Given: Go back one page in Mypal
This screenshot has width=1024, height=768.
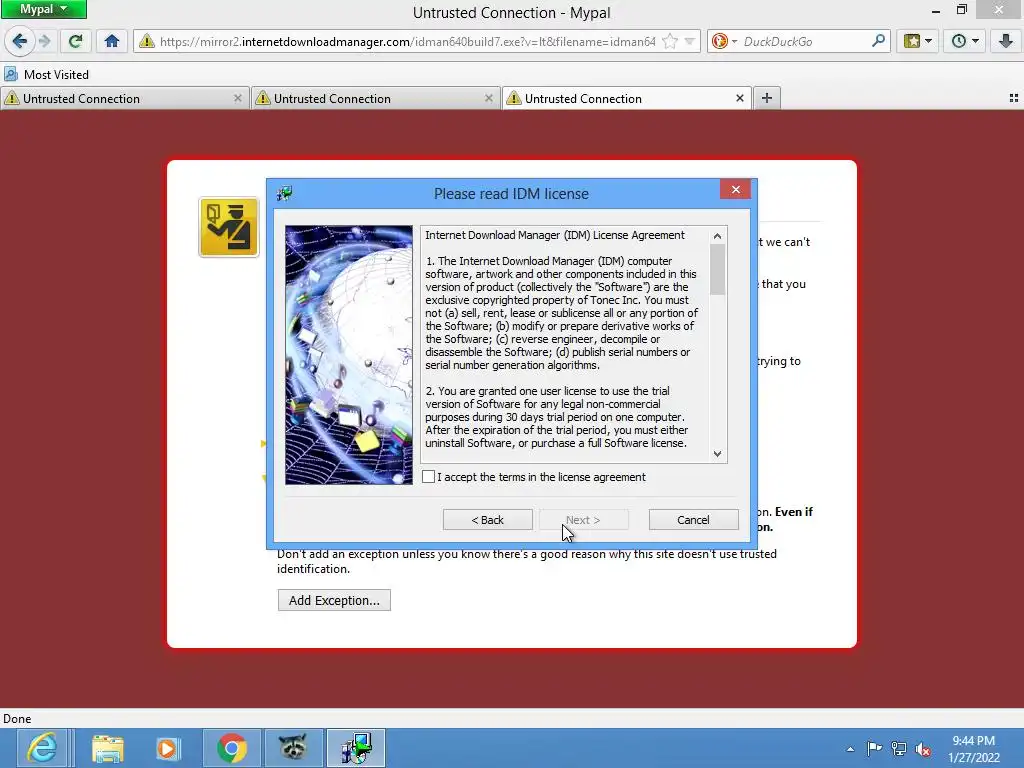Looking at the screenshot, I should click(x=20, y=41).
